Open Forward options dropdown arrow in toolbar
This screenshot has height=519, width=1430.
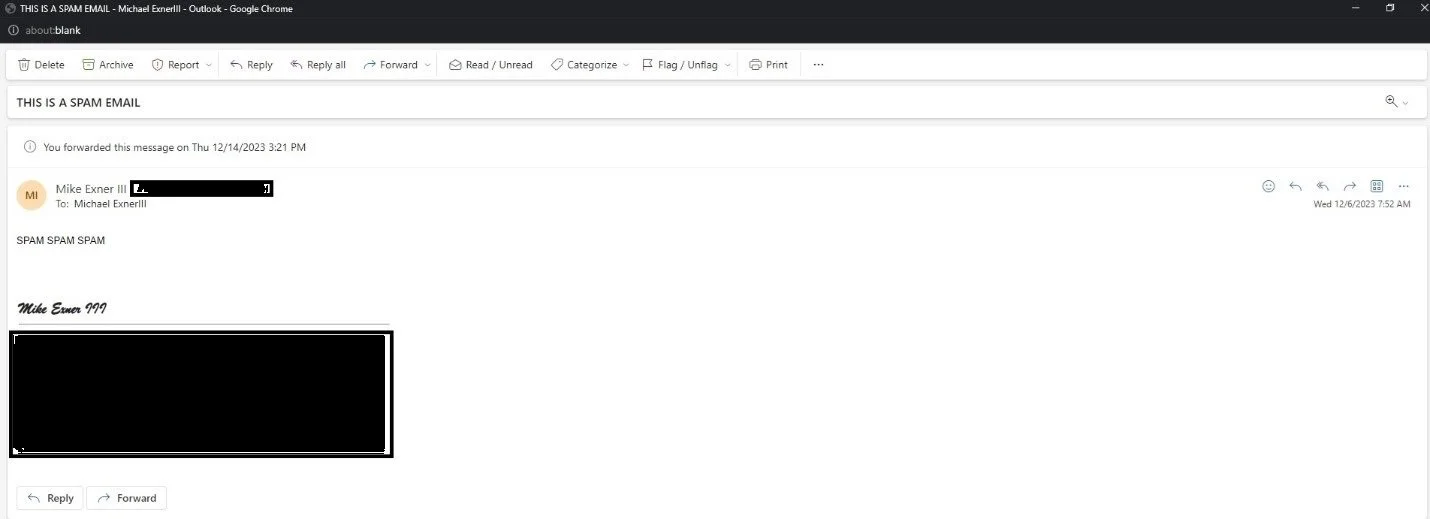tap(428, 65)
